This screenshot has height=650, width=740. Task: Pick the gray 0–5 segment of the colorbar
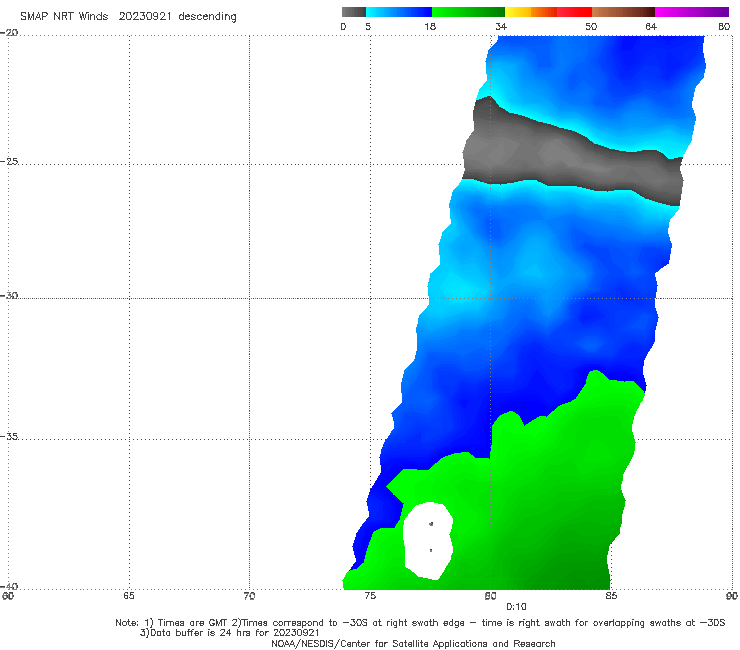pyautogui.click(x=354, y=12)
